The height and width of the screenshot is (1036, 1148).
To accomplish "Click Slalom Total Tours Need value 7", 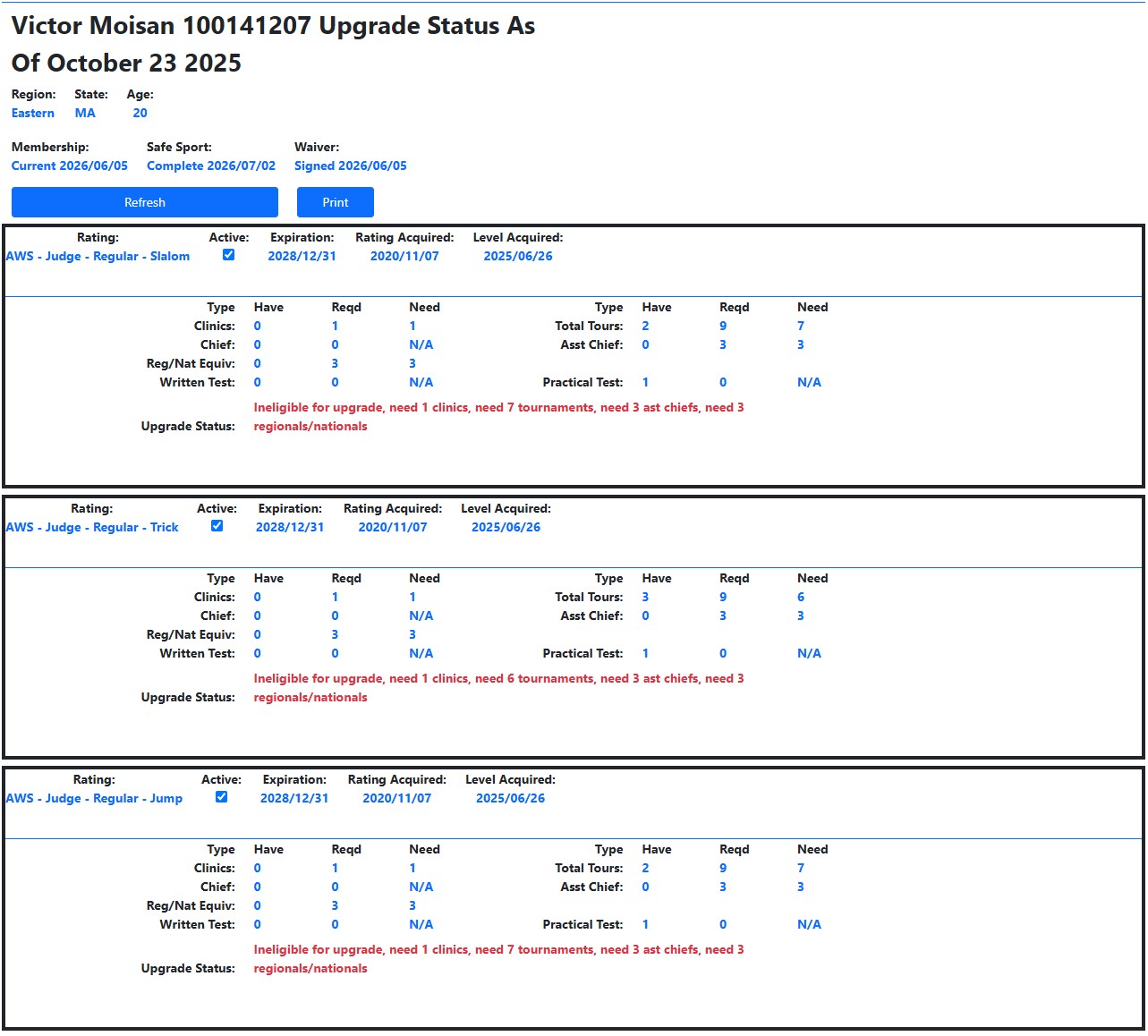I will [801, 326].
